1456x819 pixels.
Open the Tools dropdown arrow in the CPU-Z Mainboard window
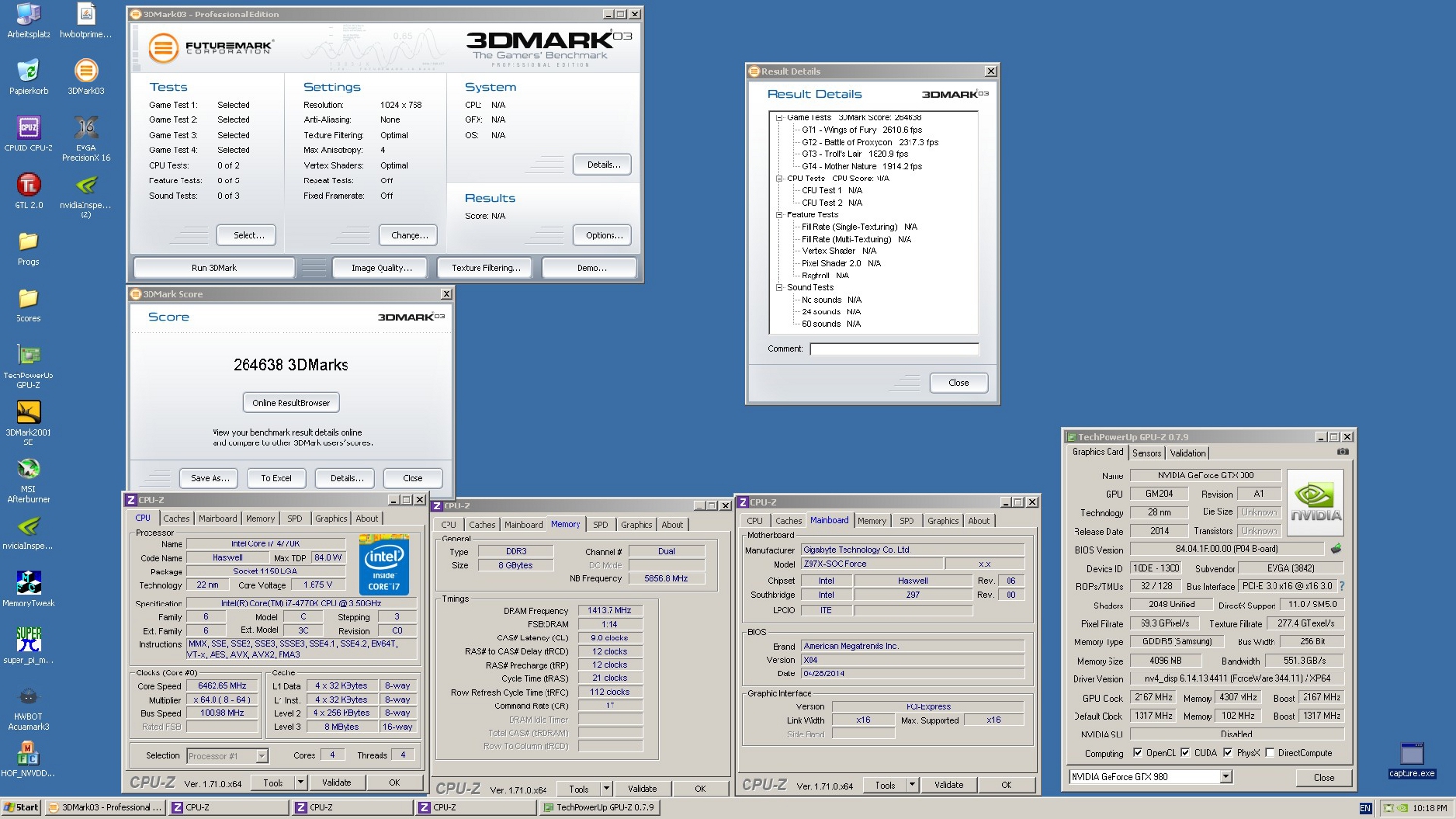pos(912,785)
